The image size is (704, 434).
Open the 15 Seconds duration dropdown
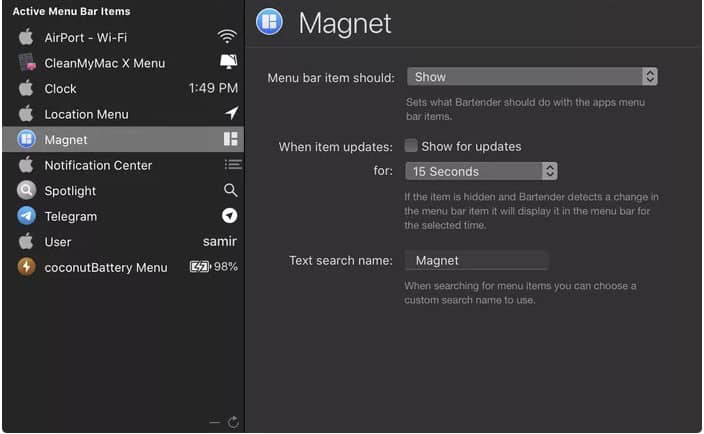pos(481,171)
